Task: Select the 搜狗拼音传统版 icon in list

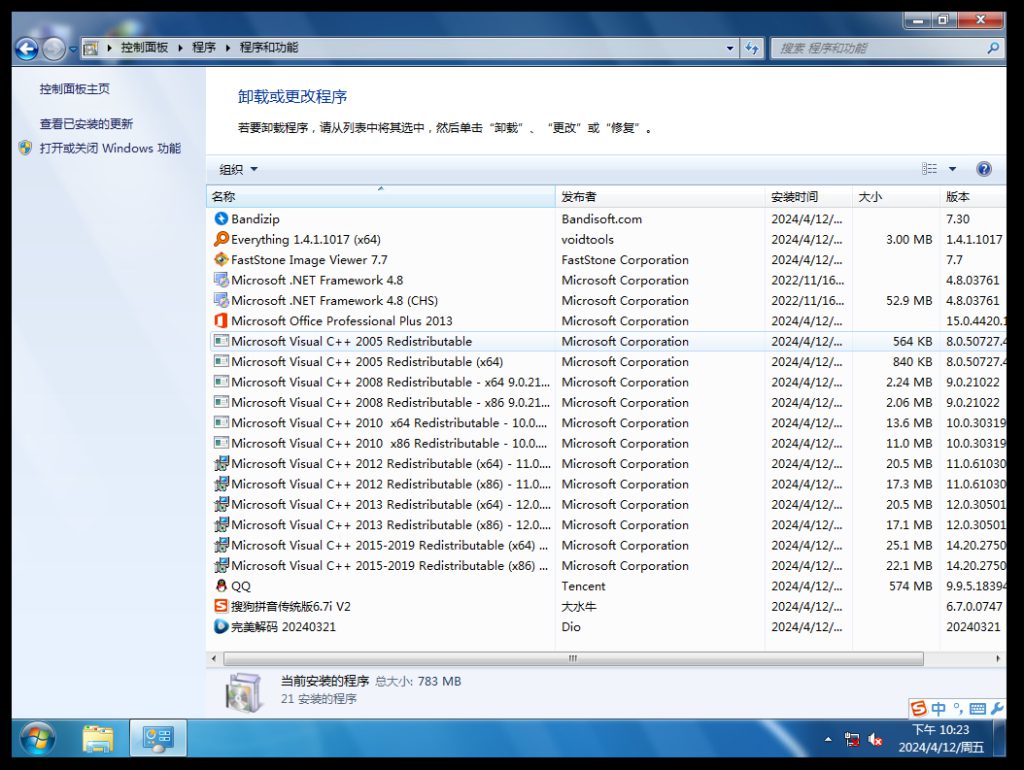Action: point(221,606)
